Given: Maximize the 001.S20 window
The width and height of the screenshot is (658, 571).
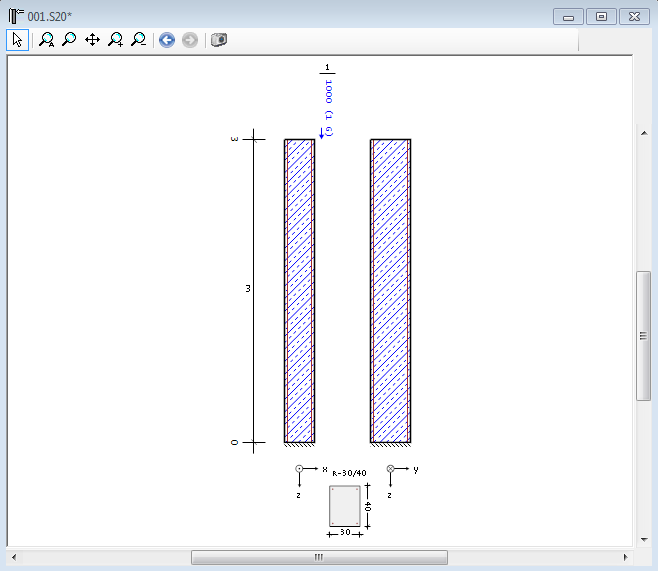Looking at the screenshot, I should 601,17.
